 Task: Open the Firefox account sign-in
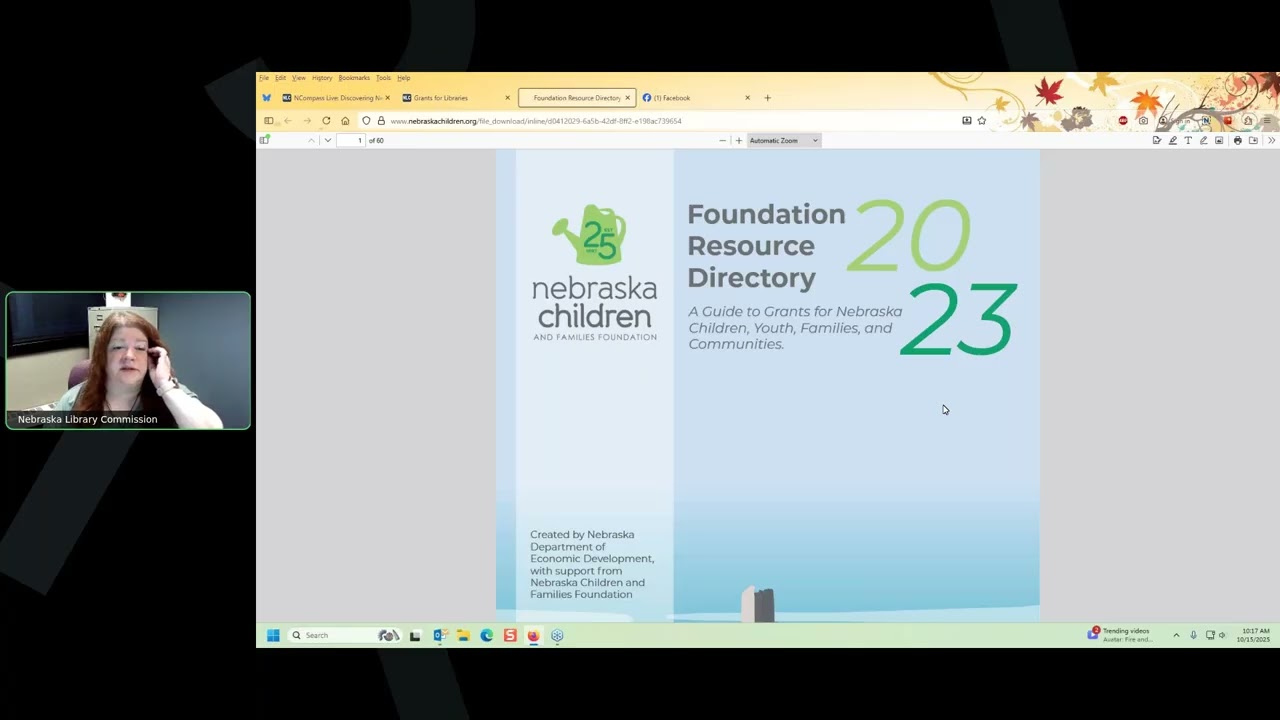tap(1175, 121)
